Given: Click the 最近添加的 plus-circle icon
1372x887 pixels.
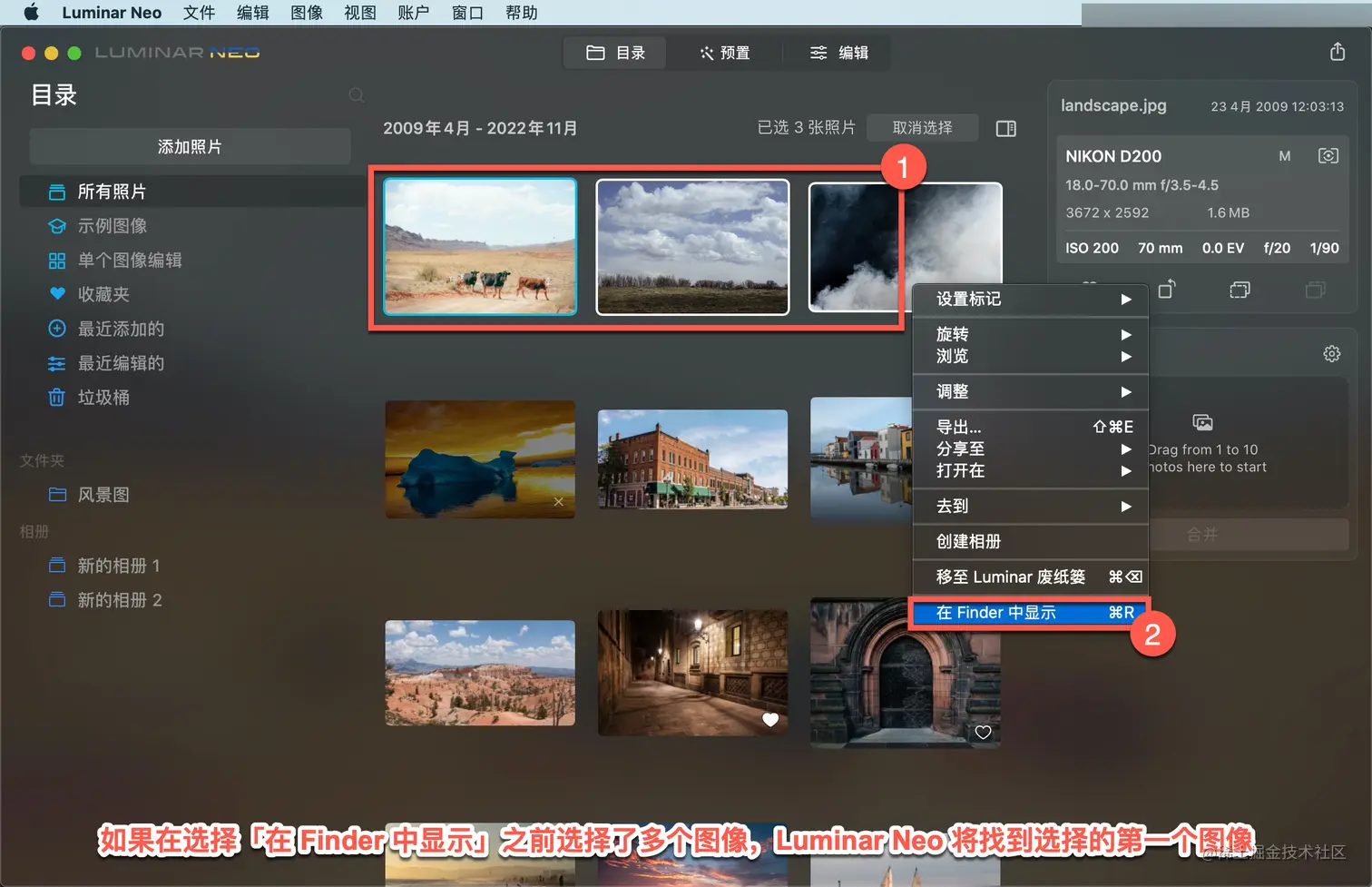Looking at the screenshot, I should pos(56,329).
